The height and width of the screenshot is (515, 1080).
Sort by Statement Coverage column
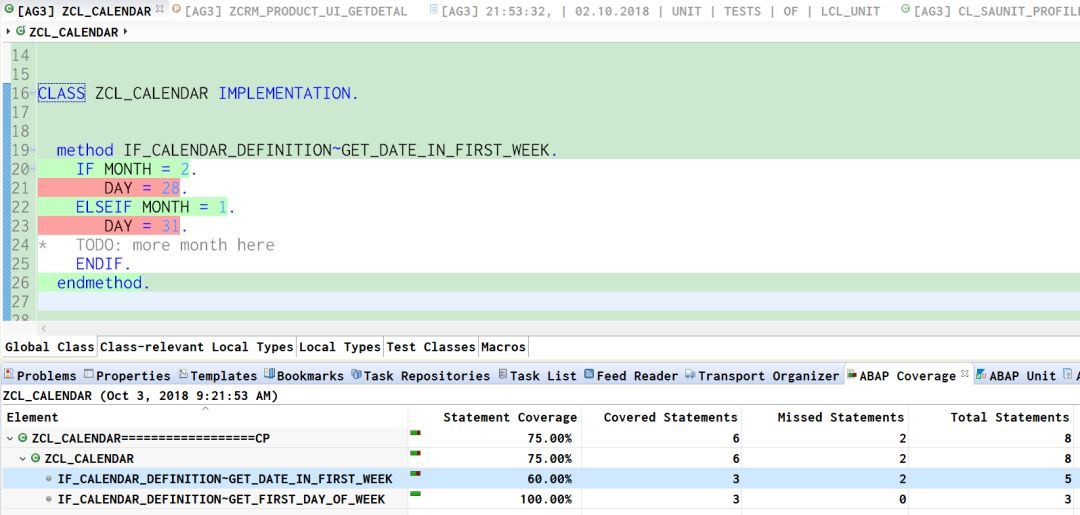pos(495,417)
